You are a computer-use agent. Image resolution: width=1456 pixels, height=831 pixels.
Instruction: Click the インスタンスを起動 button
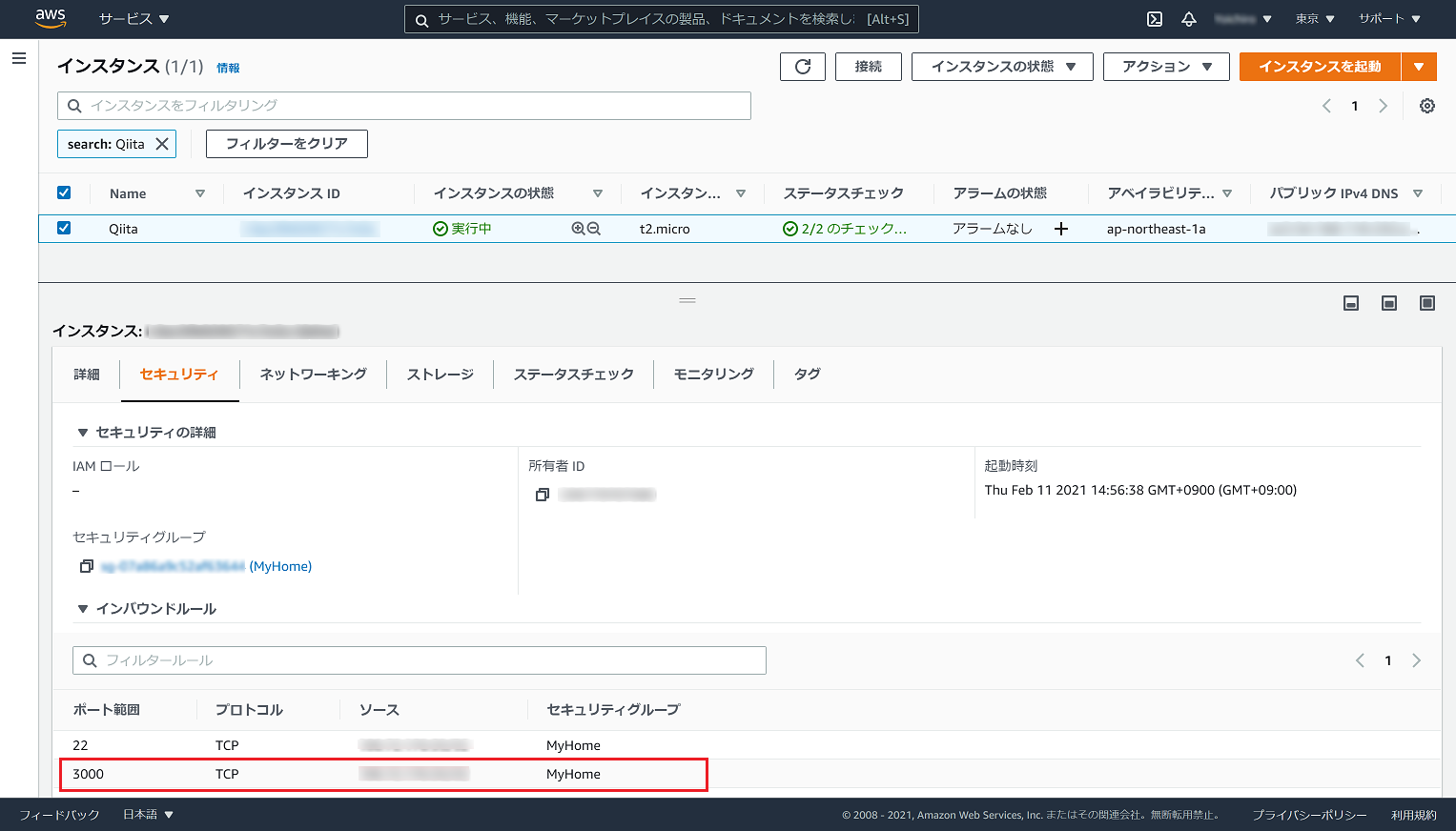[x=1320, y=67]
